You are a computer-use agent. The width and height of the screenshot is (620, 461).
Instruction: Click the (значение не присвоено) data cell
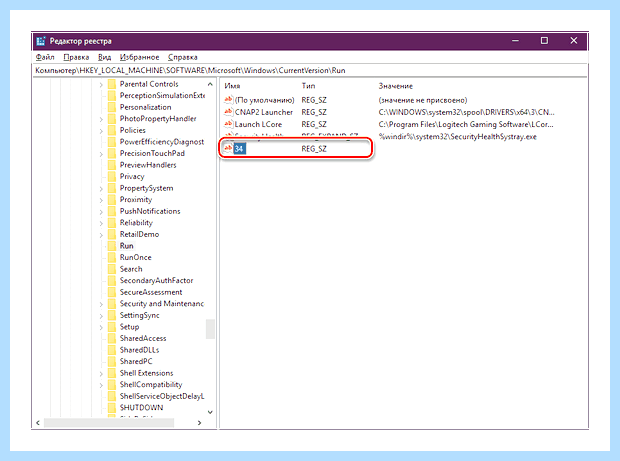coord(423,100)
